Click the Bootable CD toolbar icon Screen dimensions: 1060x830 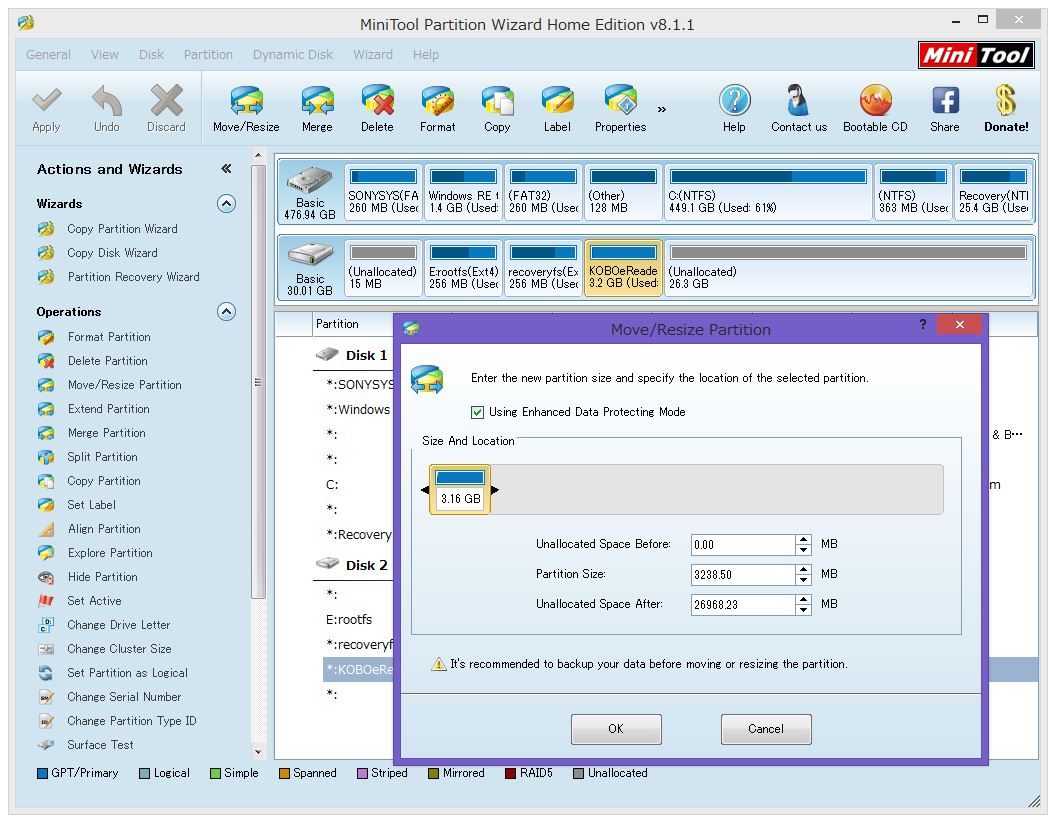(875, 107)
